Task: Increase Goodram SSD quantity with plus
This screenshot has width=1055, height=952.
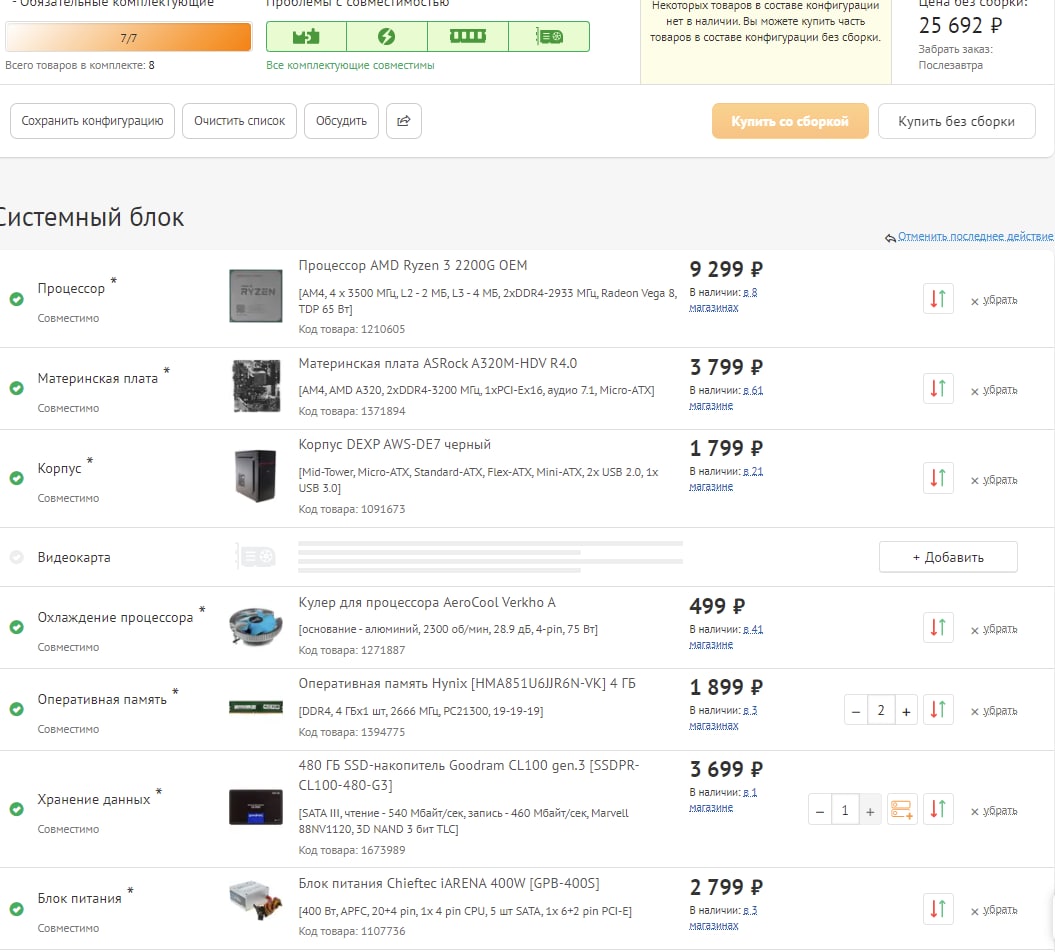Action: coord(870,811)
